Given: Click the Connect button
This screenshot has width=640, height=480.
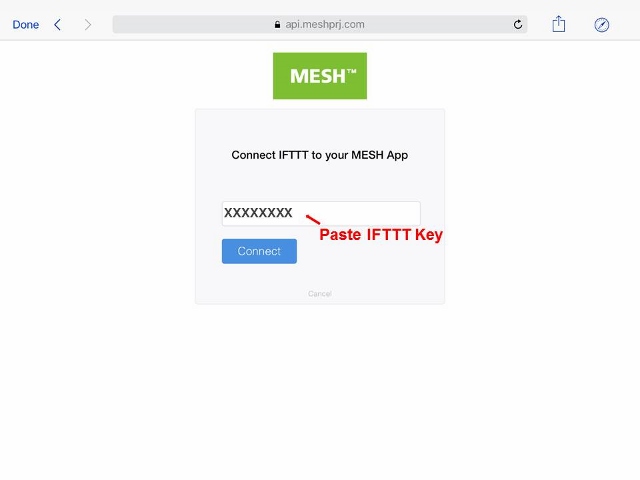Looking at the screenshot, I should click(259, 251).
